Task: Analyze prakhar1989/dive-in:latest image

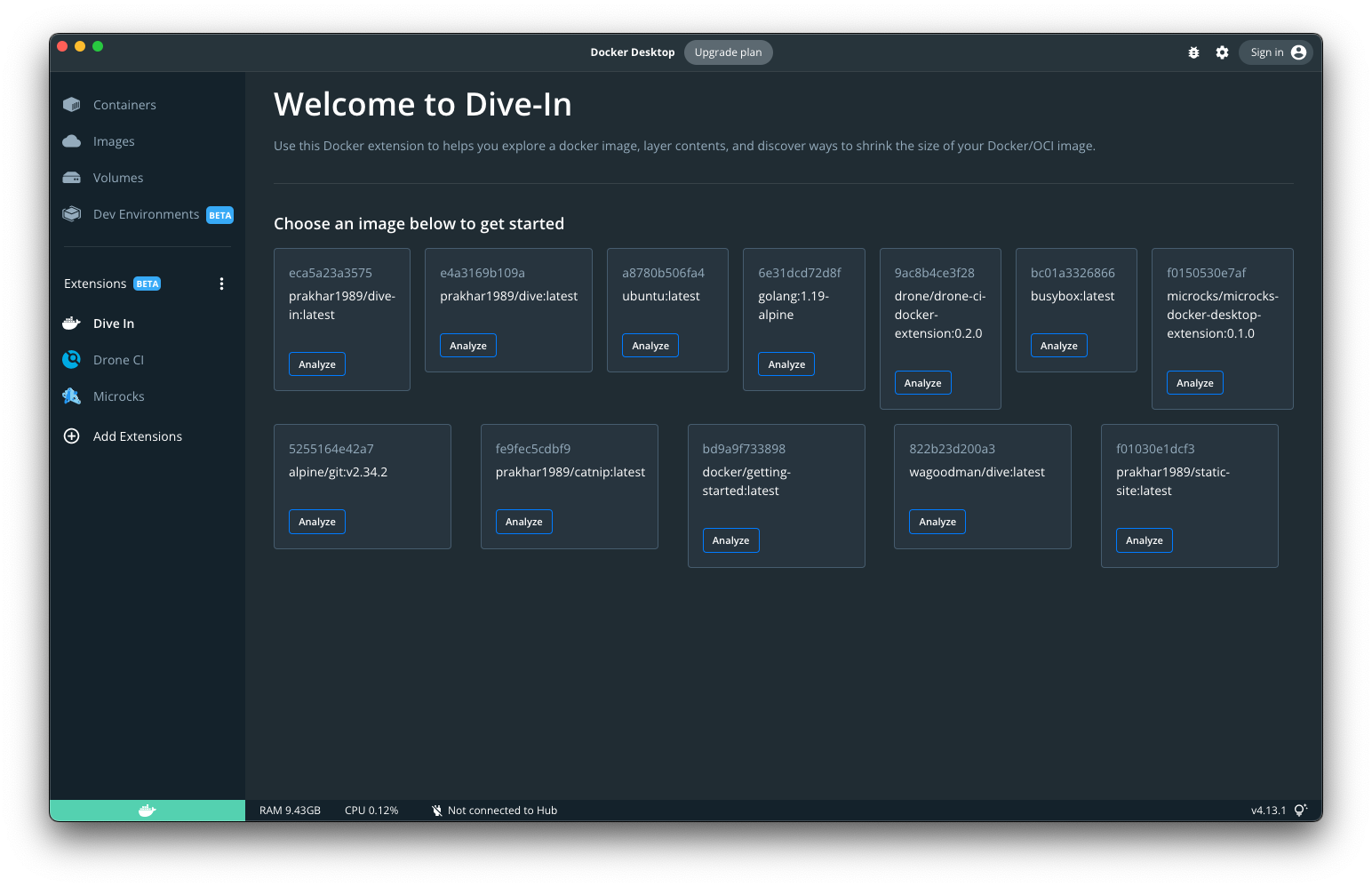Action: (x=317, y=364)
